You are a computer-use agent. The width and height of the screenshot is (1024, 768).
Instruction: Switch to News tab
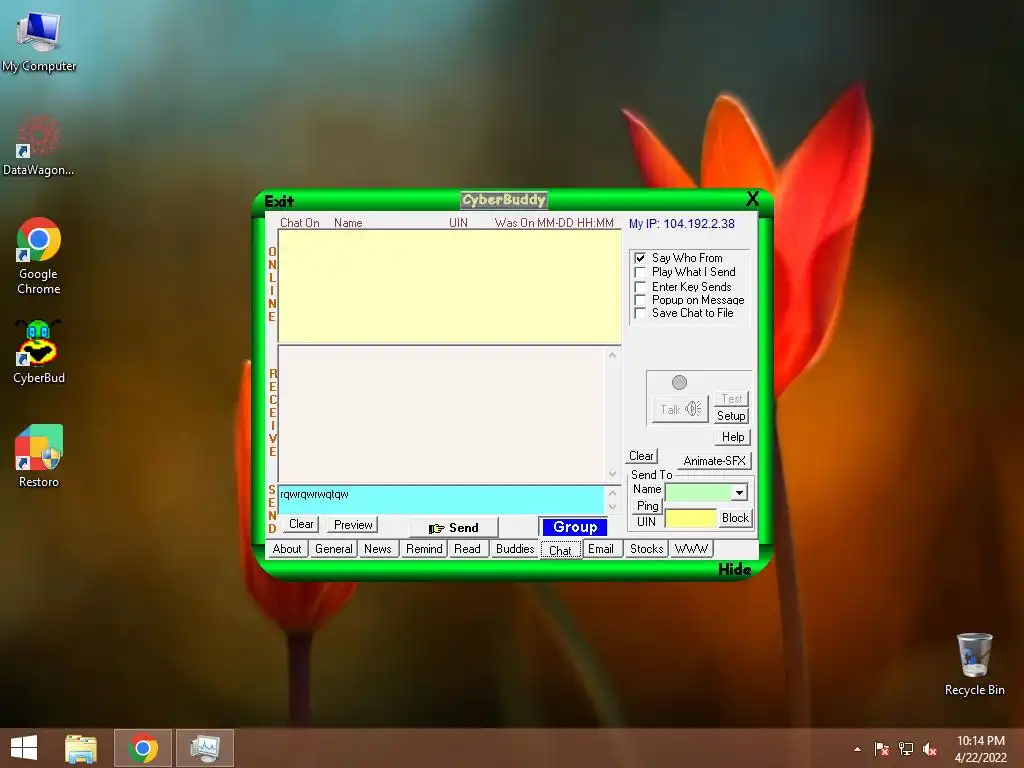[377, 549]
